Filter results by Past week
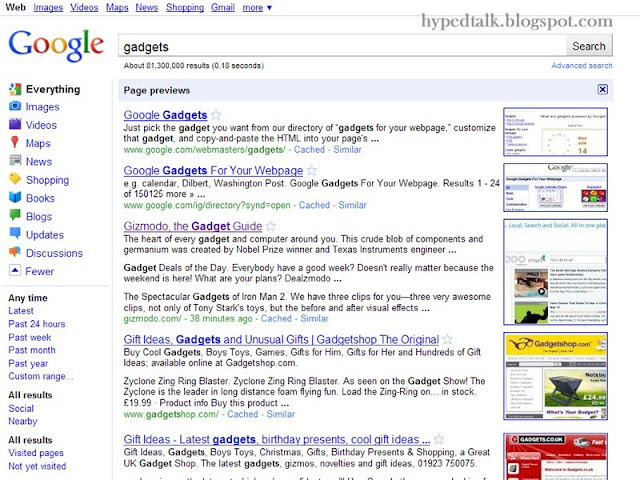The height and width of the screenshot is (480, 640). 30,337
